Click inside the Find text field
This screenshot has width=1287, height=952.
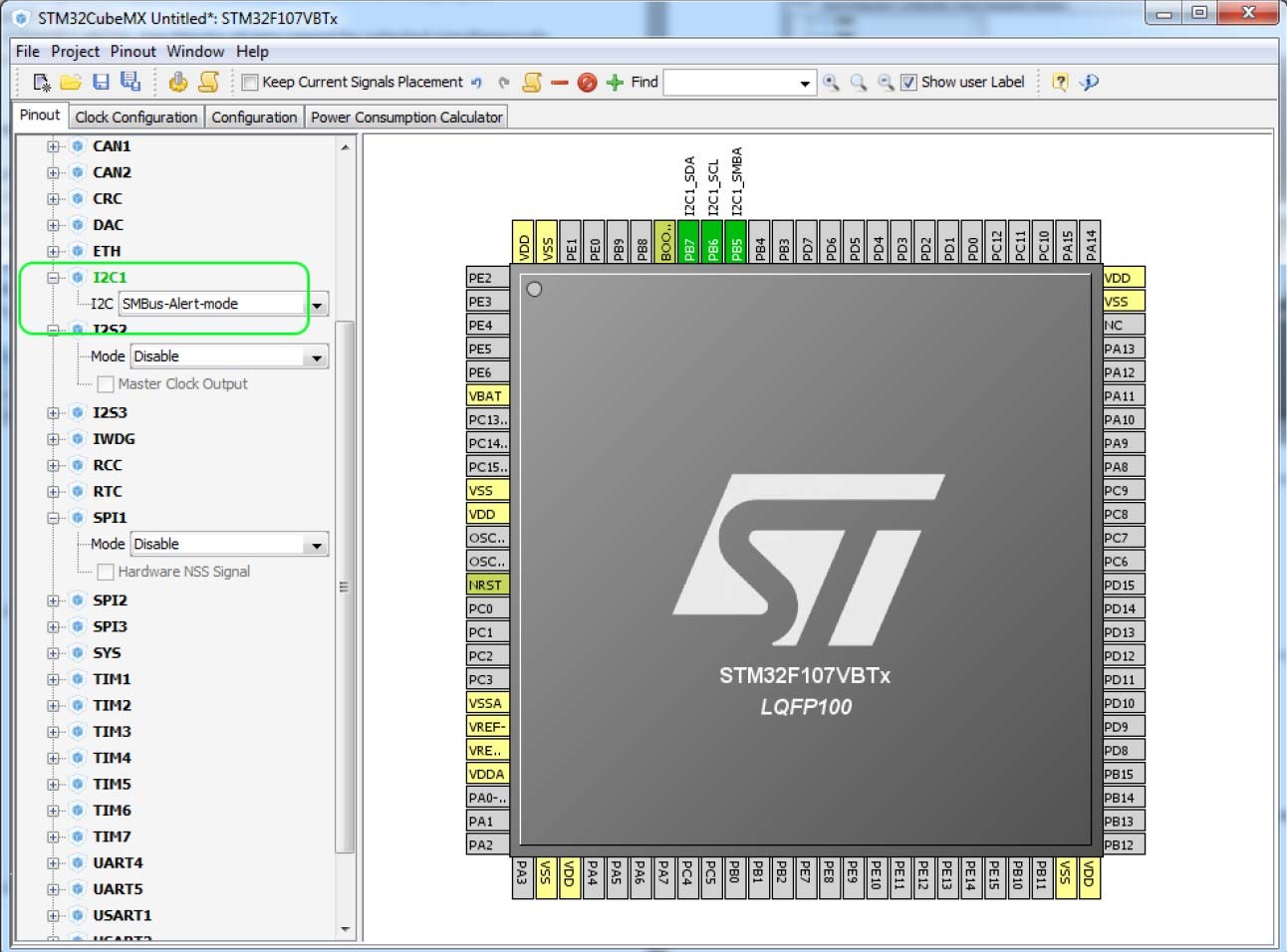coord(729,84)
